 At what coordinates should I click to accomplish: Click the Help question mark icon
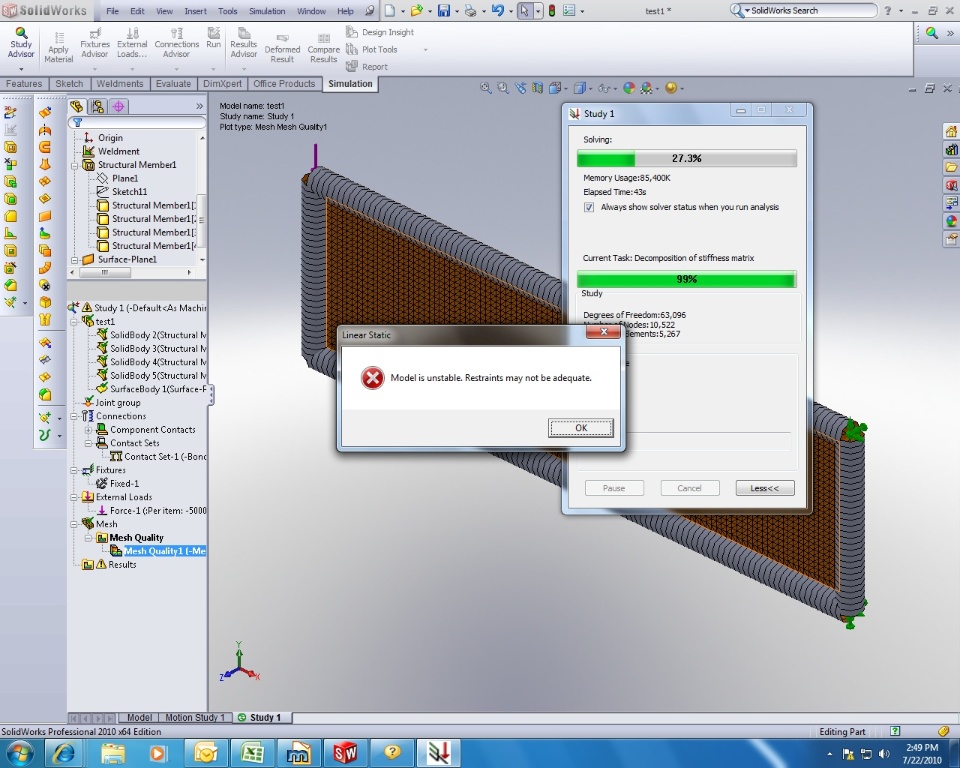pos(887,10)
